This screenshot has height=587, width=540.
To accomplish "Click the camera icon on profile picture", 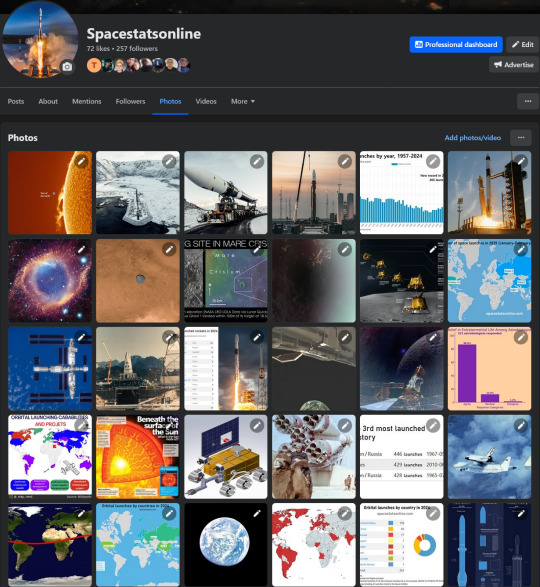I will 67,67.
